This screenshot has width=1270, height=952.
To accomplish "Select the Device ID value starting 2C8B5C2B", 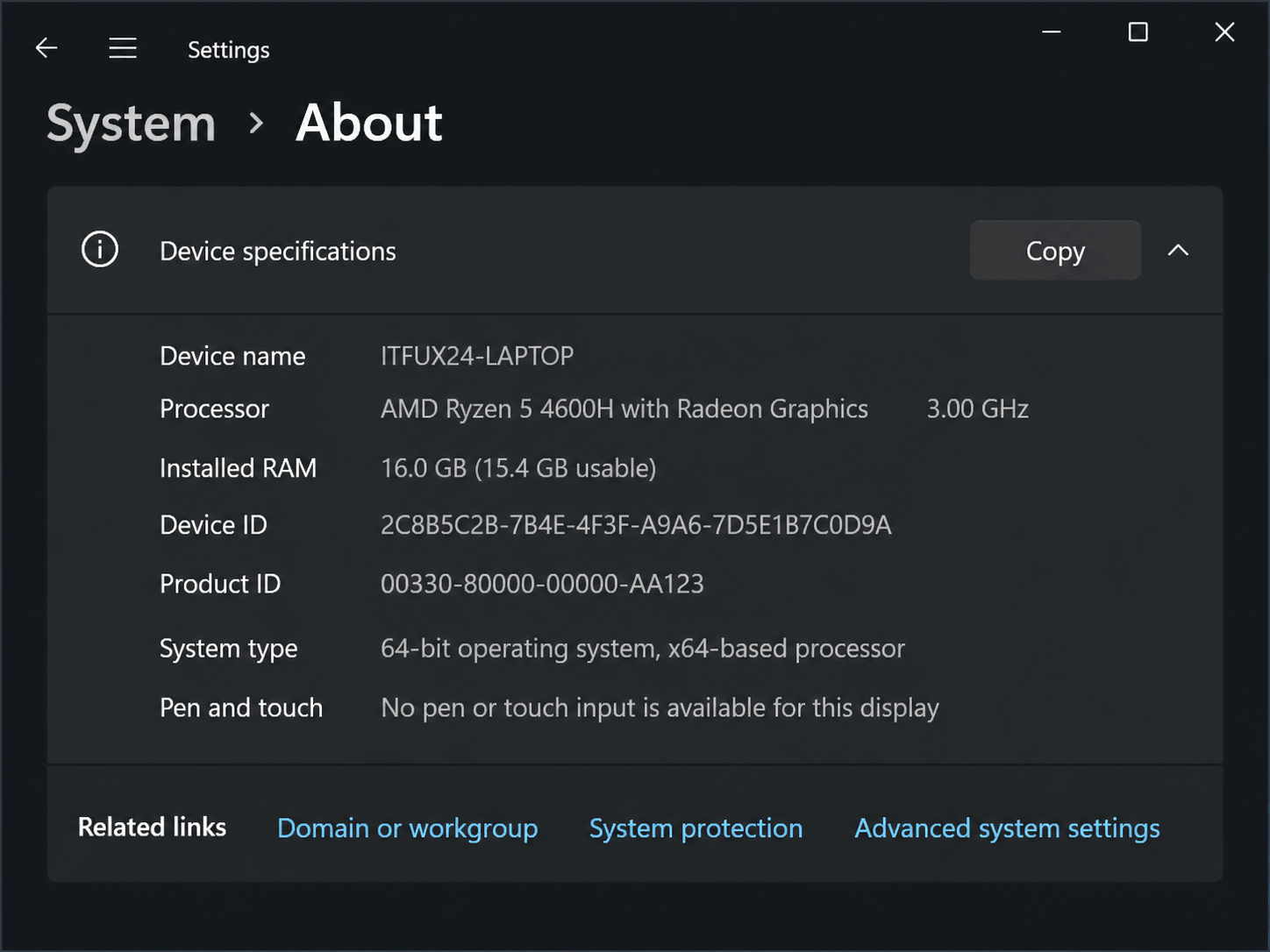I will coord(636,525).
